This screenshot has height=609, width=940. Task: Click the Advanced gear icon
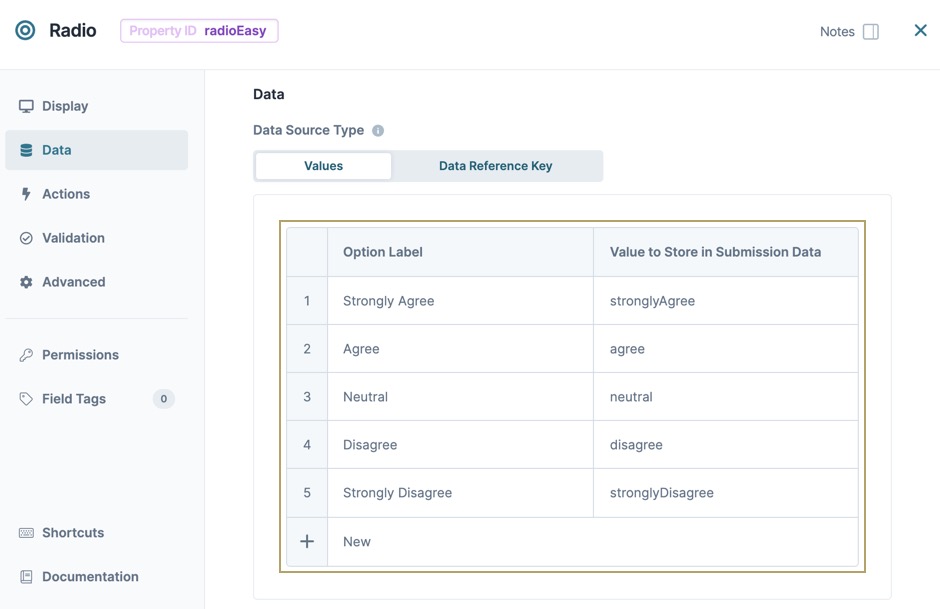click(26, 282)
